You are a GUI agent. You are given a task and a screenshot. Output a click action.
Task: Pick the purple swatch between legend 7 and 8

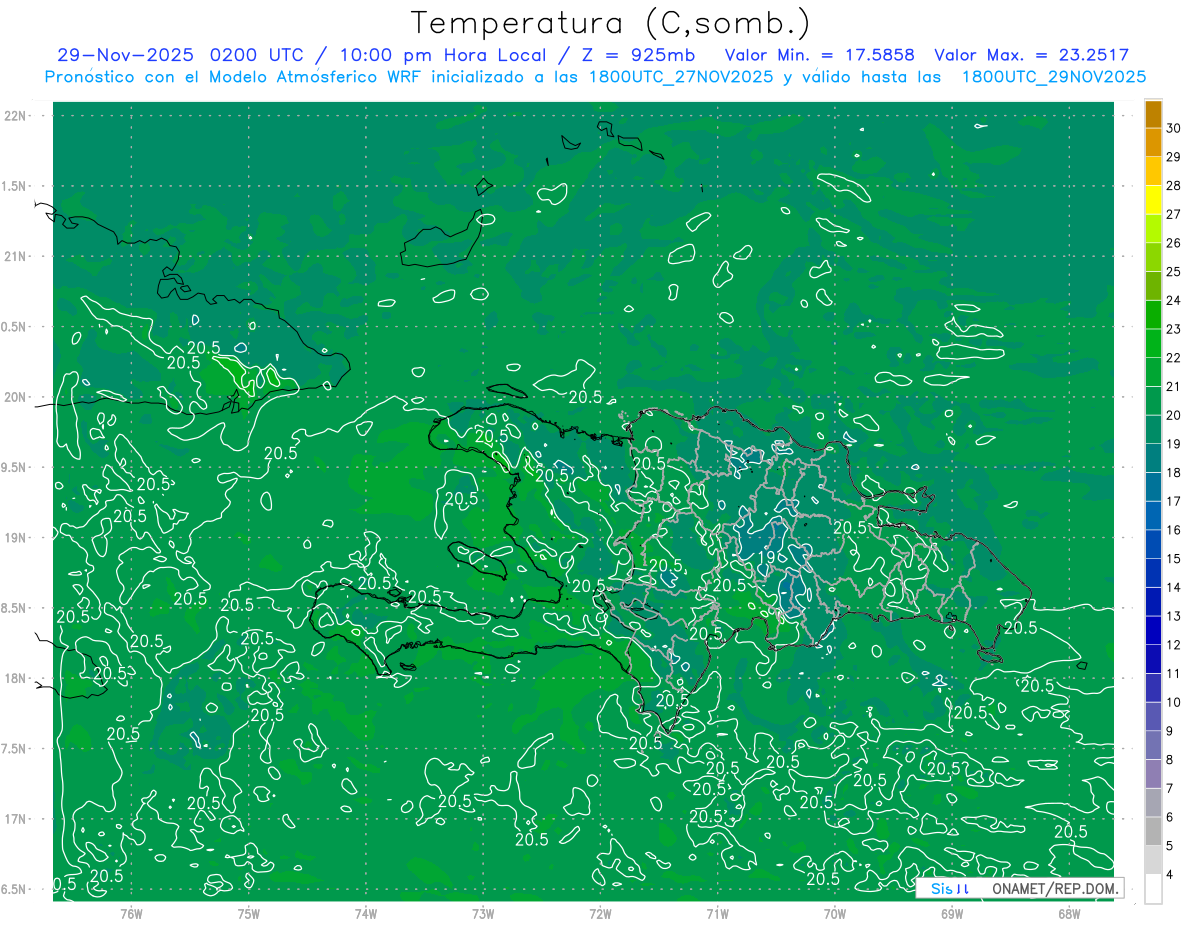(x=1153, y=774)
